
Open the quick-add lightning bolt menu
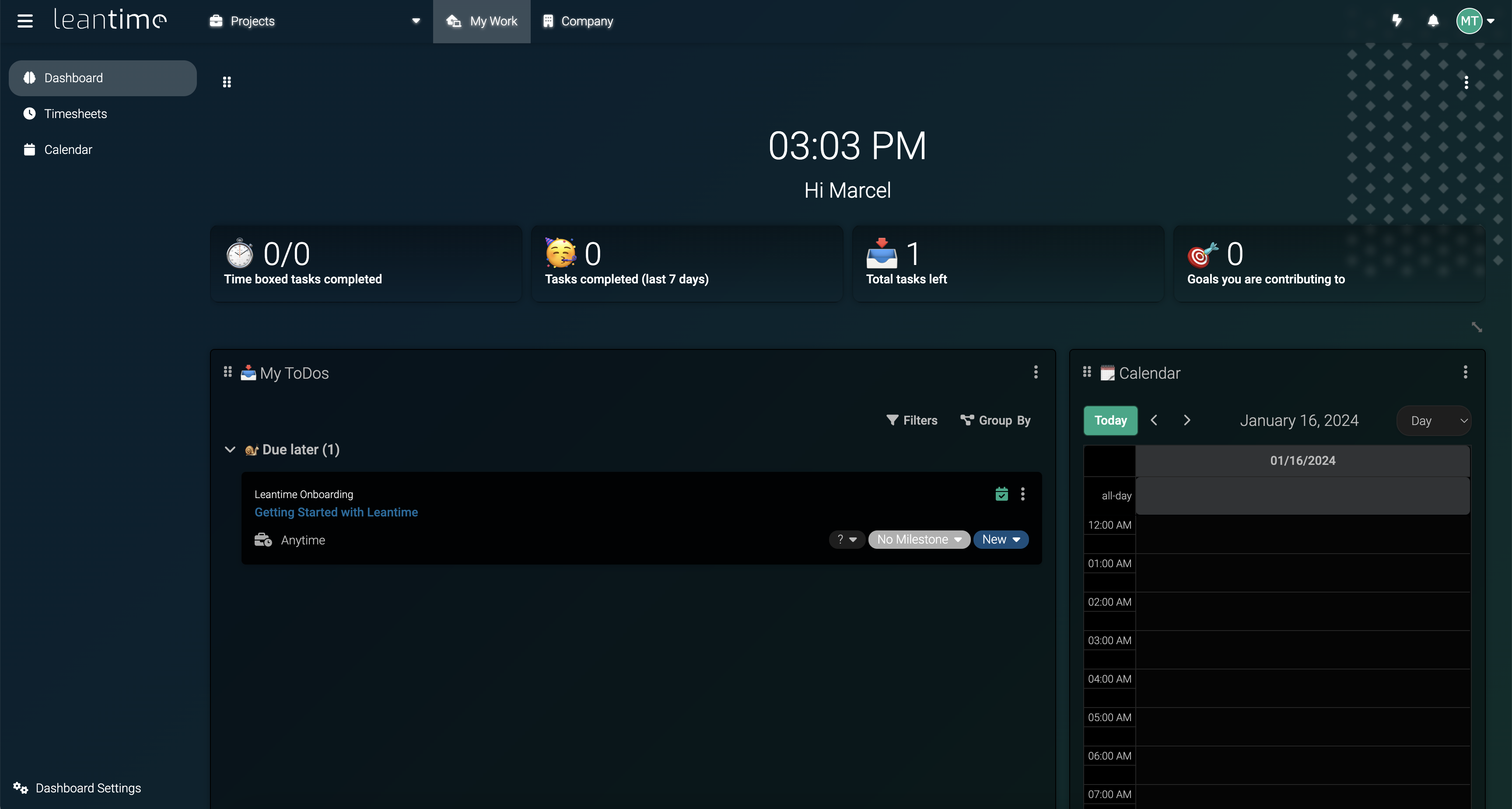[1396, 21]
